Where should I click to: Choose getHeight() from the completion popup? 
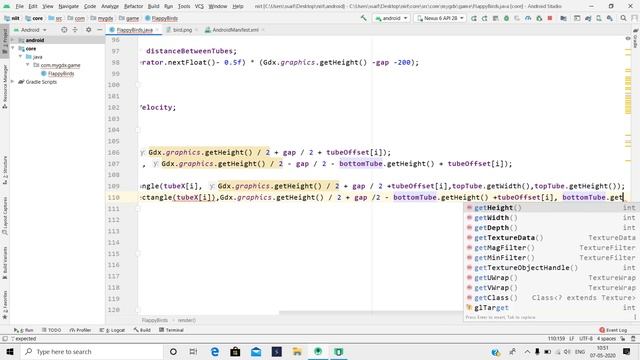[x=550, y=208]
